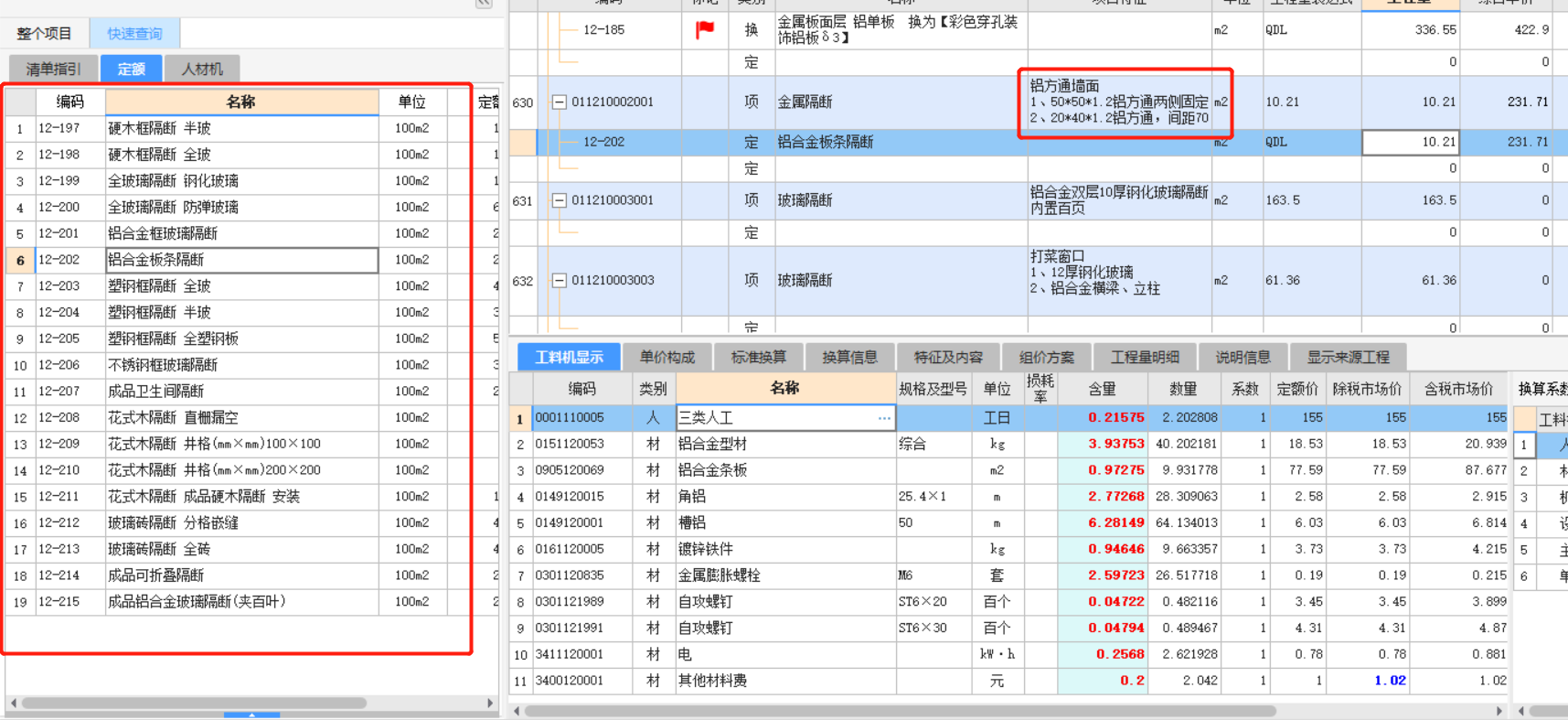Click the right arrow of material table scrollbar

coord(1499,711)
